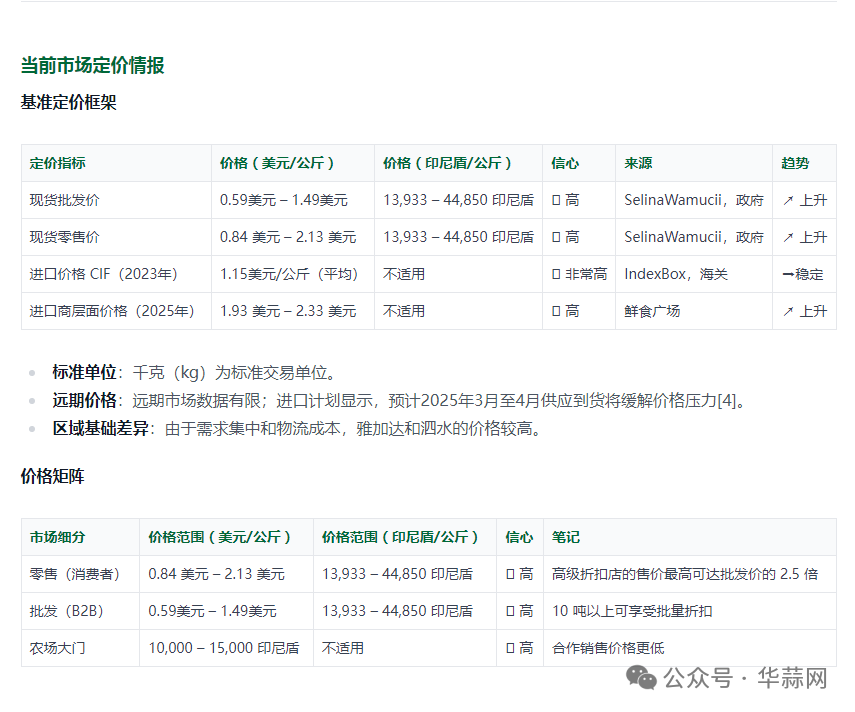
Task: Select the 笔记 column header
Action: click(x=565, y=537)
